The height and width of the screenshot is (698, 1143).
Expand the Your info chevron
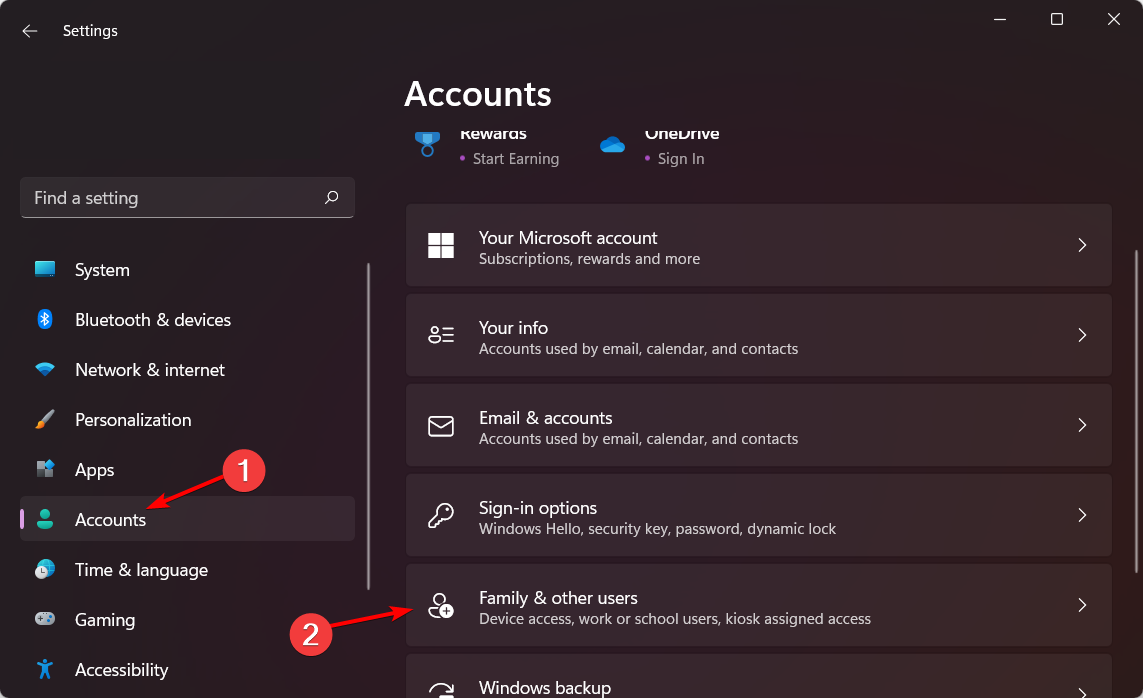1082,335
